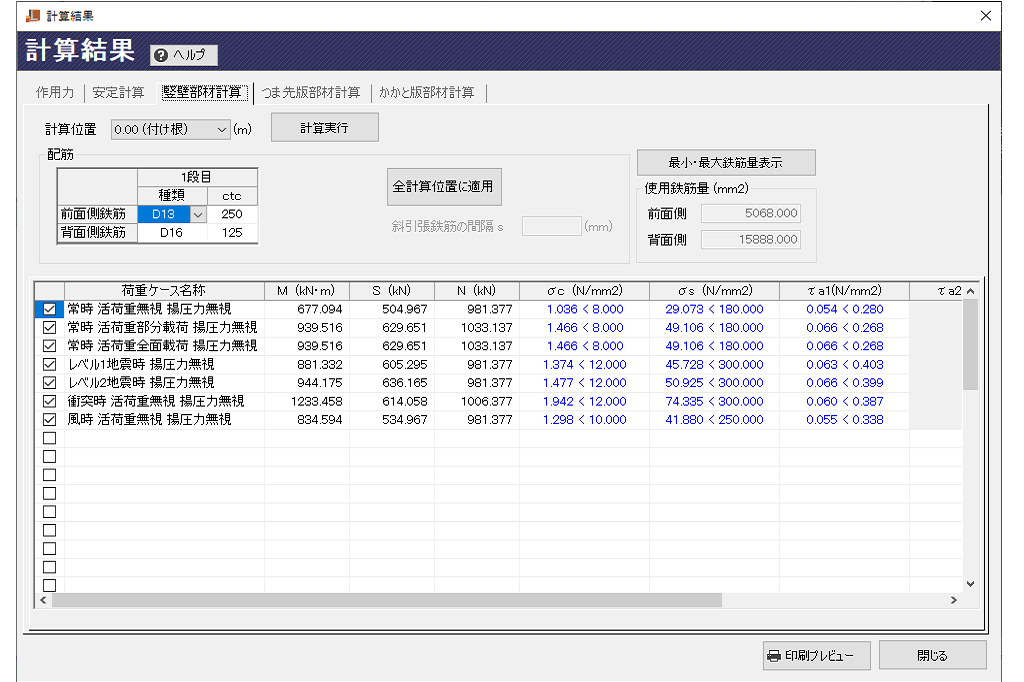Click the 41.880 < 250.000 stress cell

(714, 419)
